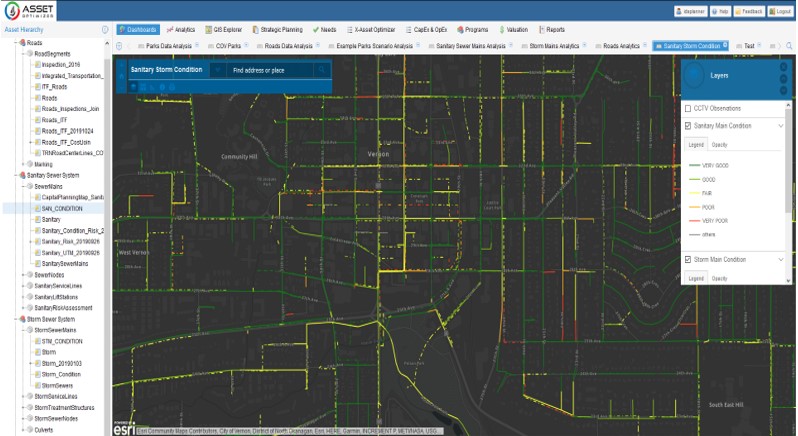This screenshot has width=798, height=436.
Task: Click the magnifier icon right of the dashboard tabs
Action: tap(790, 46)
